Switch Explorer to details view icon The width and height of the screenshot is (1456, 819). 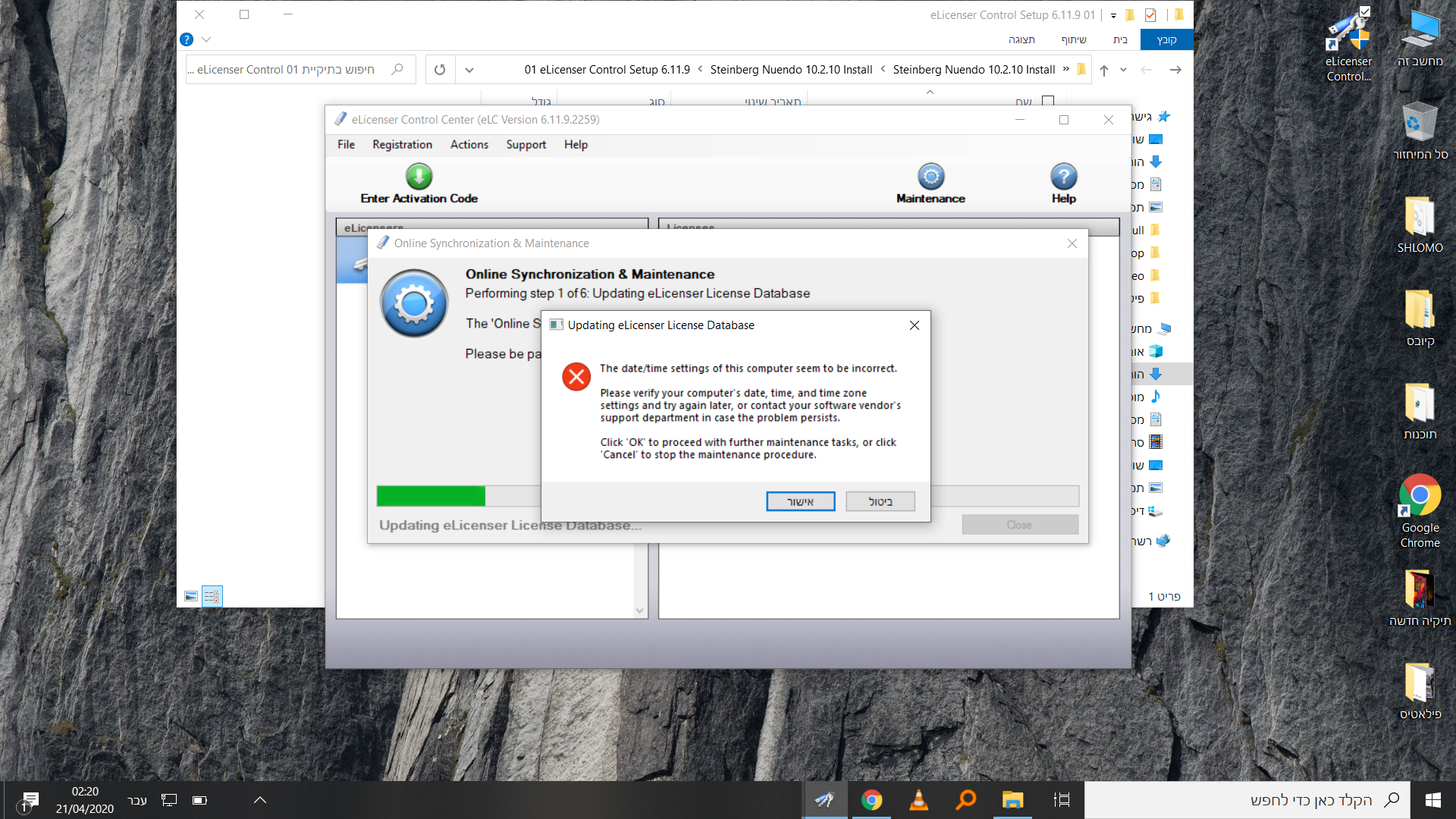[212, 596]
